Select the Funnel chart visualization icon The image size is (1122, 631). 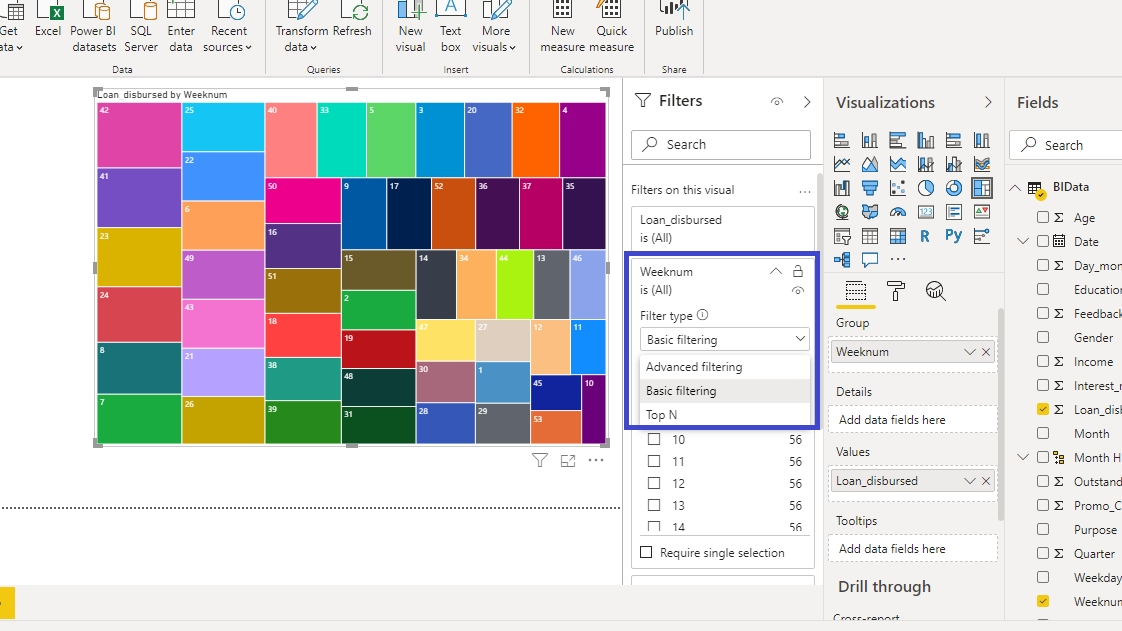870,187
